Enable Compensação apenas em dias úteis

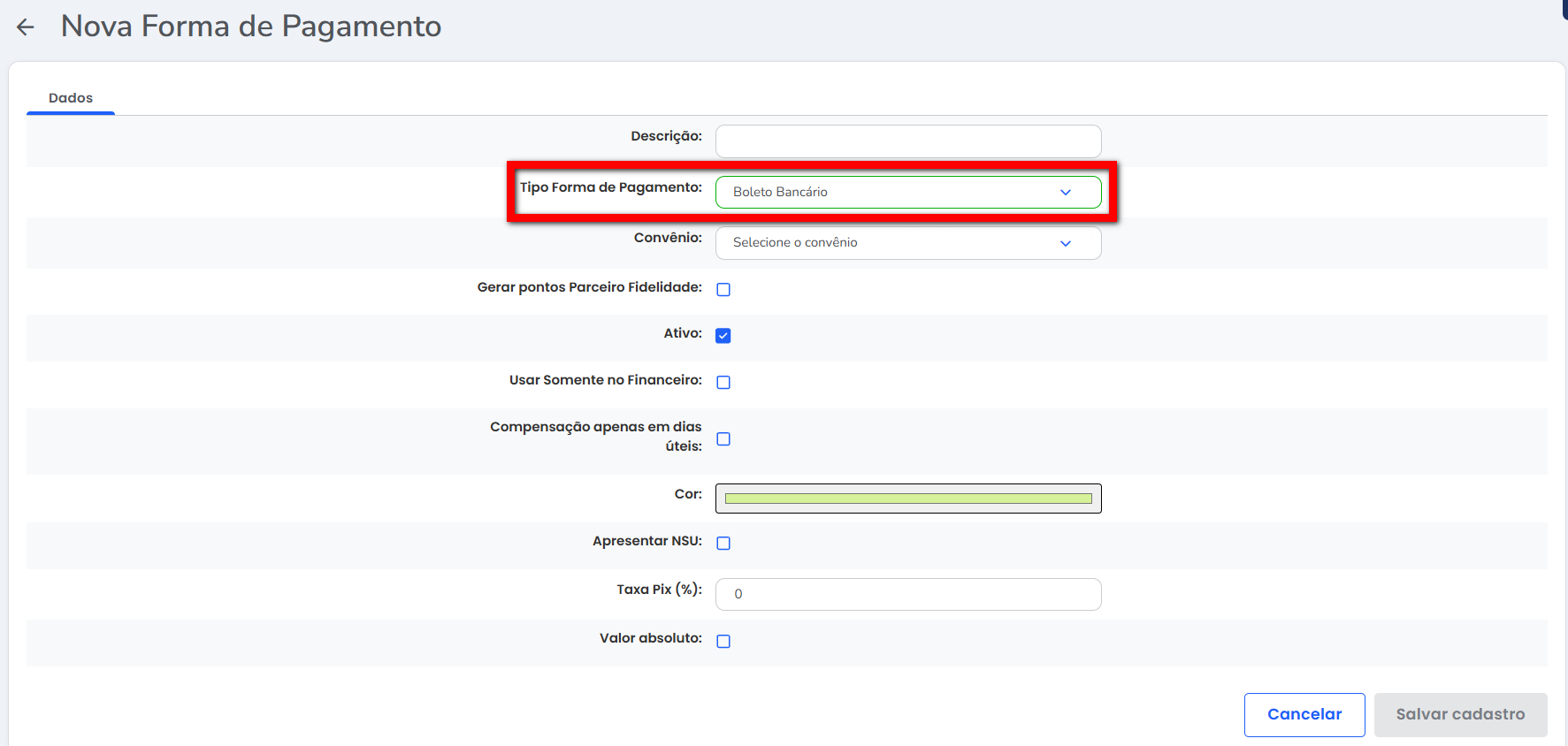pyautogui.click(x=723, y=439)
